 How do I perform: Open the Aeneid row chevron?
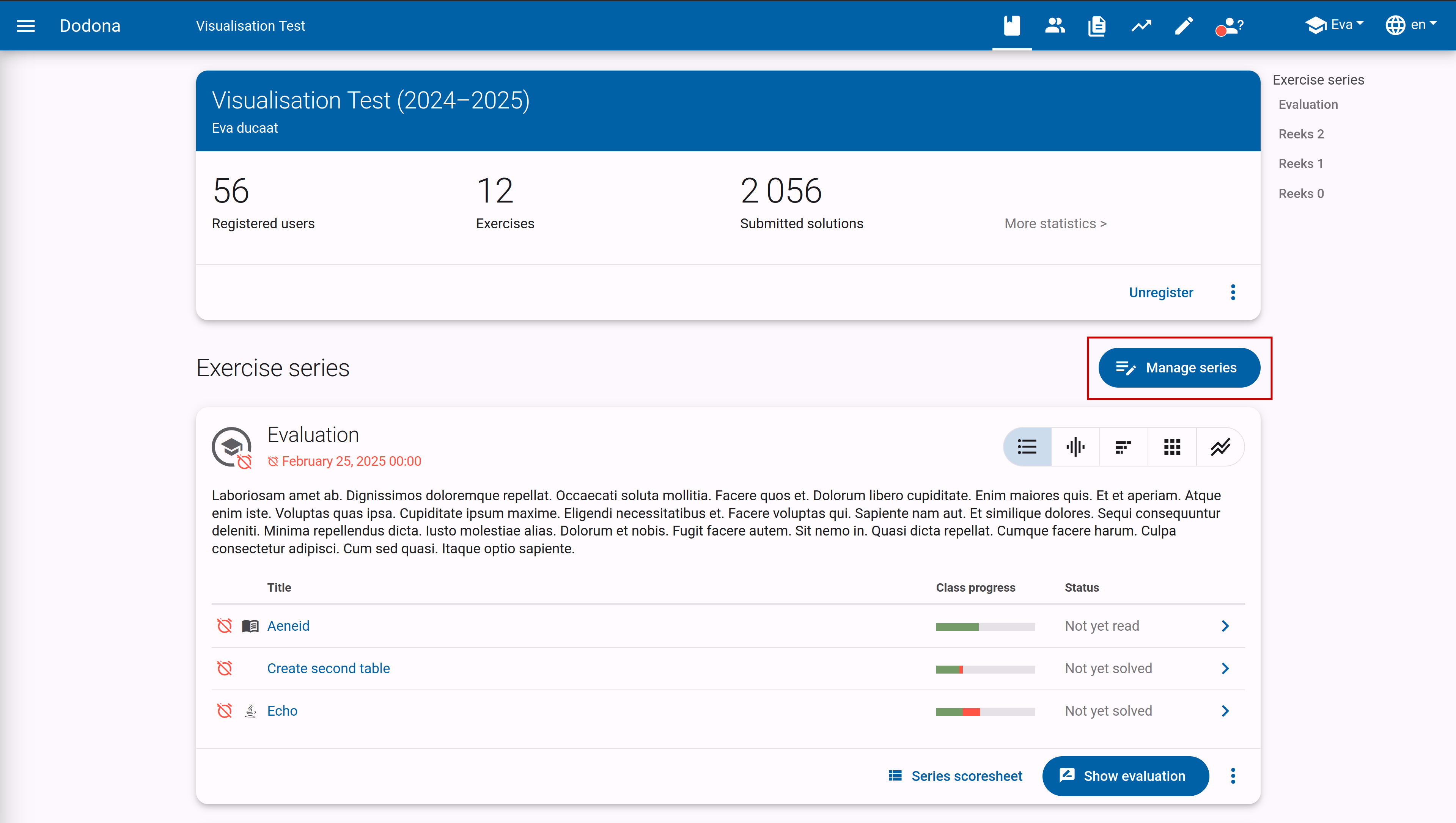click(x=1225, y=626)
